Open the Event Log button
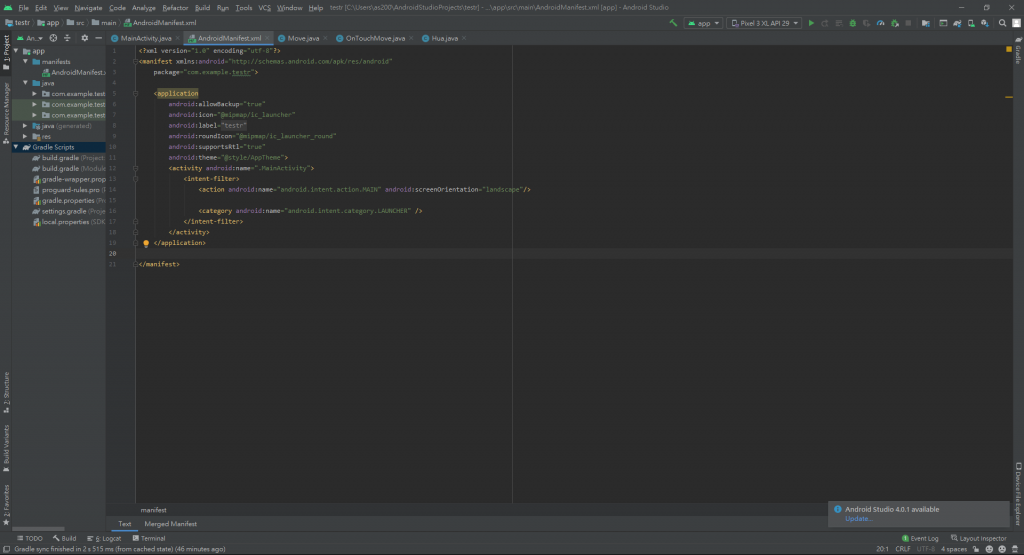The width and height of the screenshot is (1024, 555). (919, 538)
